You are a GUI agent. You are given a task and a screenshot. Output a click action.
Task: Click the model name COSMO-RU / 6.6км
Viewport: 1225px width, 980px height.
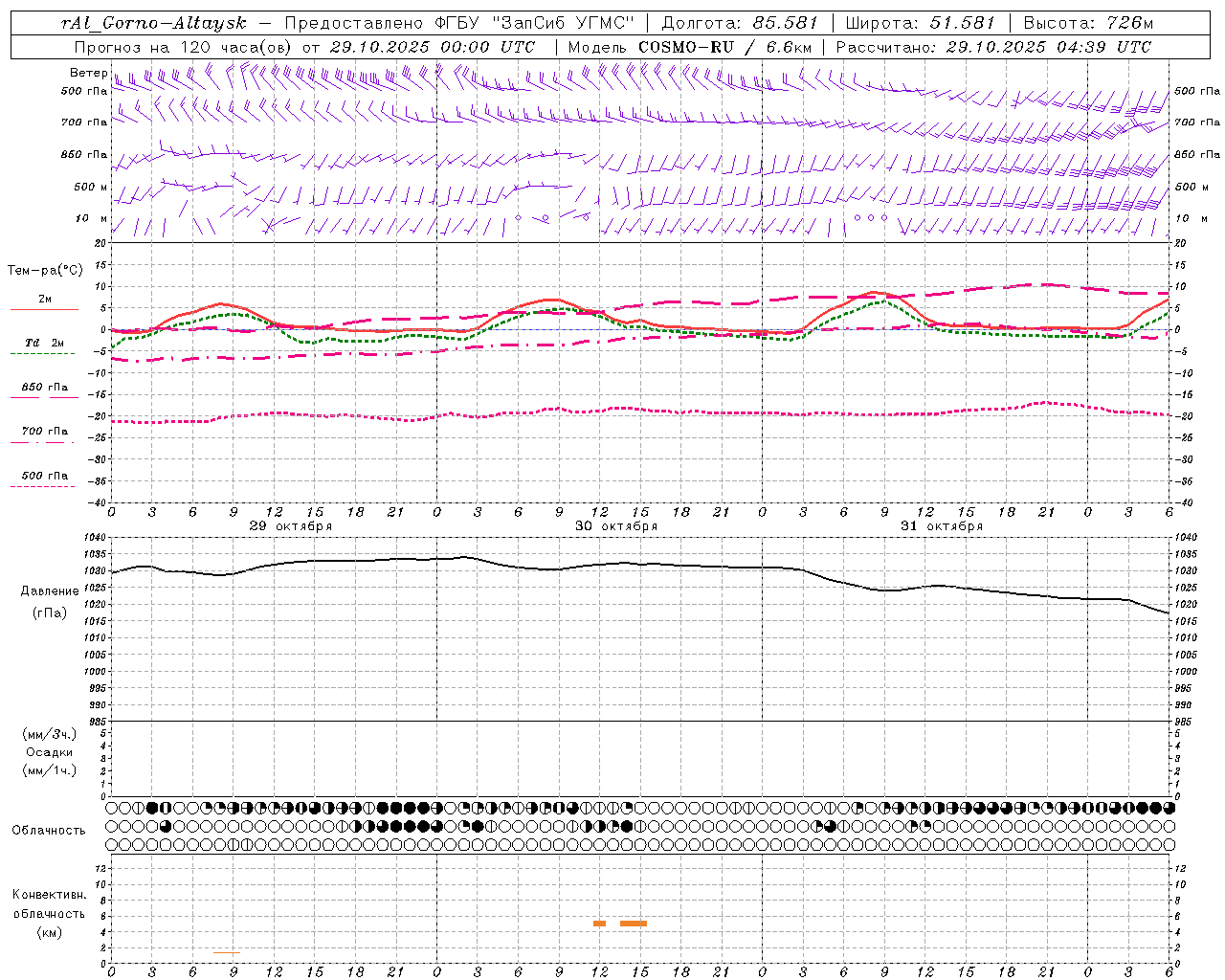pos(724,47)
